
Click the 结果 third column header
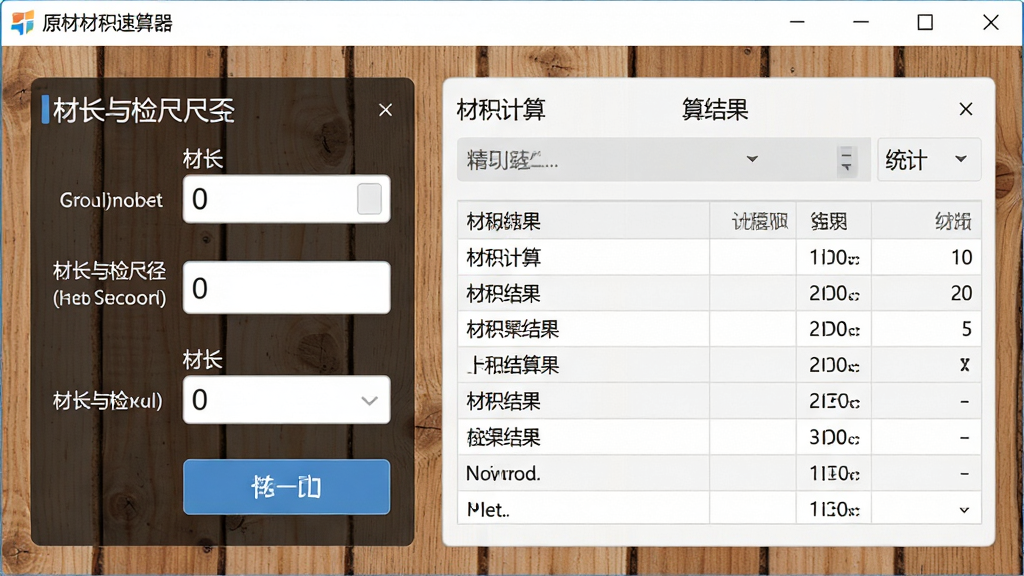coord(833,221)
